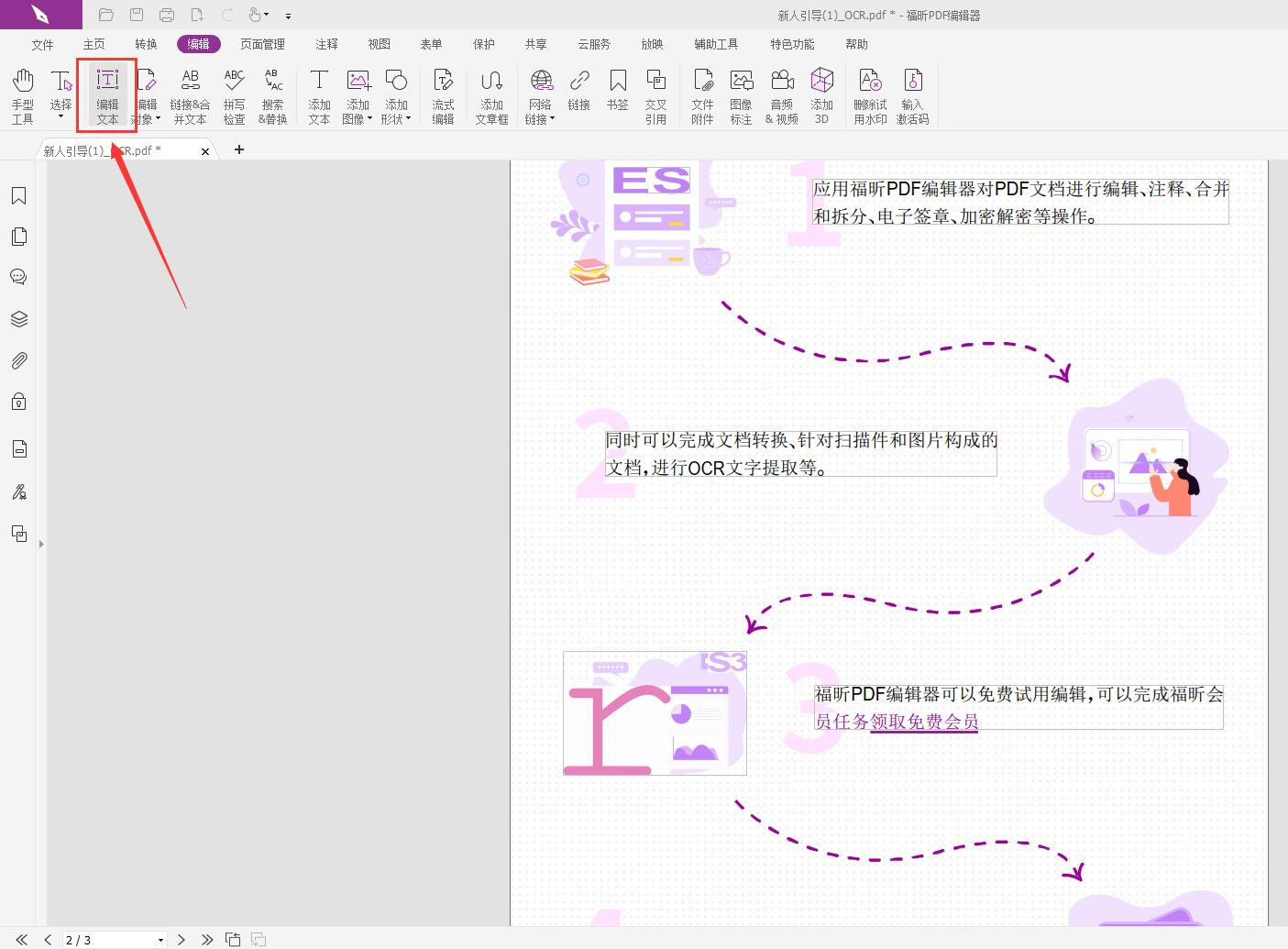The image size is (1288, 949).
Task: Toggle the comments panel in the sidebar
Action: click(x=18, y=276)
